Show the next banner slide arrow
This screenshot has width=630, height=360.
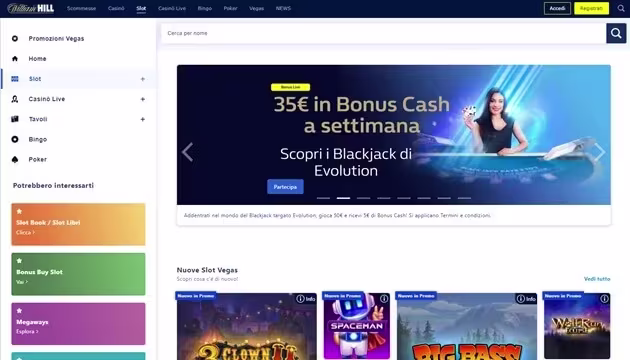pos(599,152)
